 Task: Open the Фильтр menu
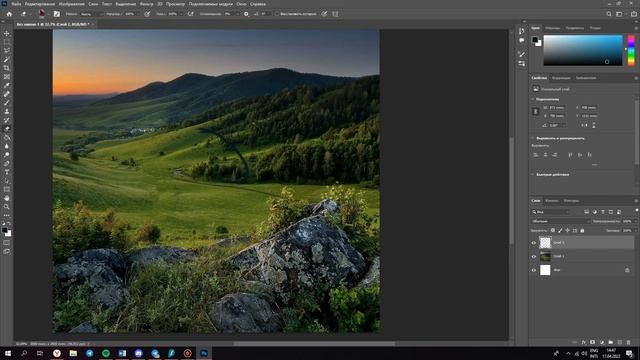pos(147,4)
